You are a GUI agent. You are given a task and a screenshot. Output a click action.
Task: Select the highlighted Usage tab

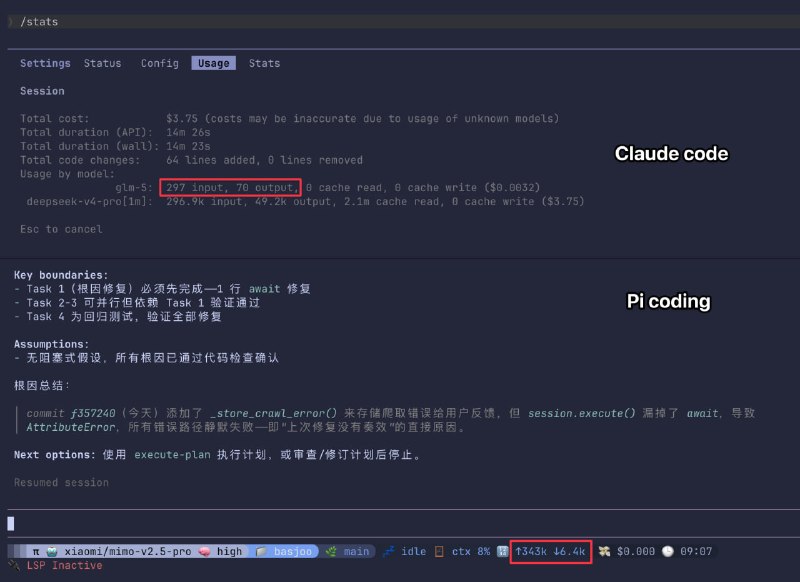(213, 63)
